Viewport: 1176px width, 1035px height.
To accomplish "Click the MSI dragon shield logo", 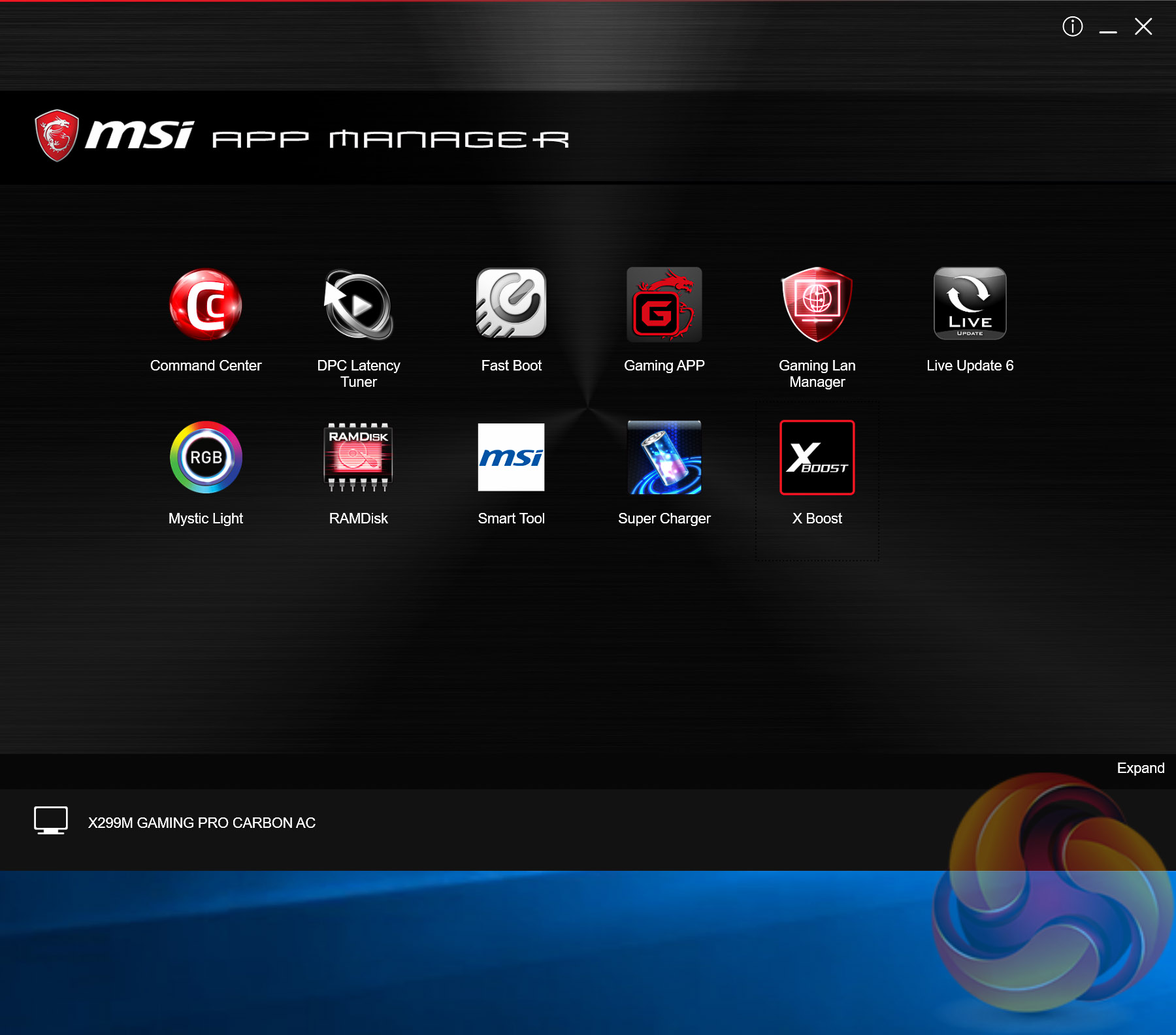I will click(x=57, y=135).
